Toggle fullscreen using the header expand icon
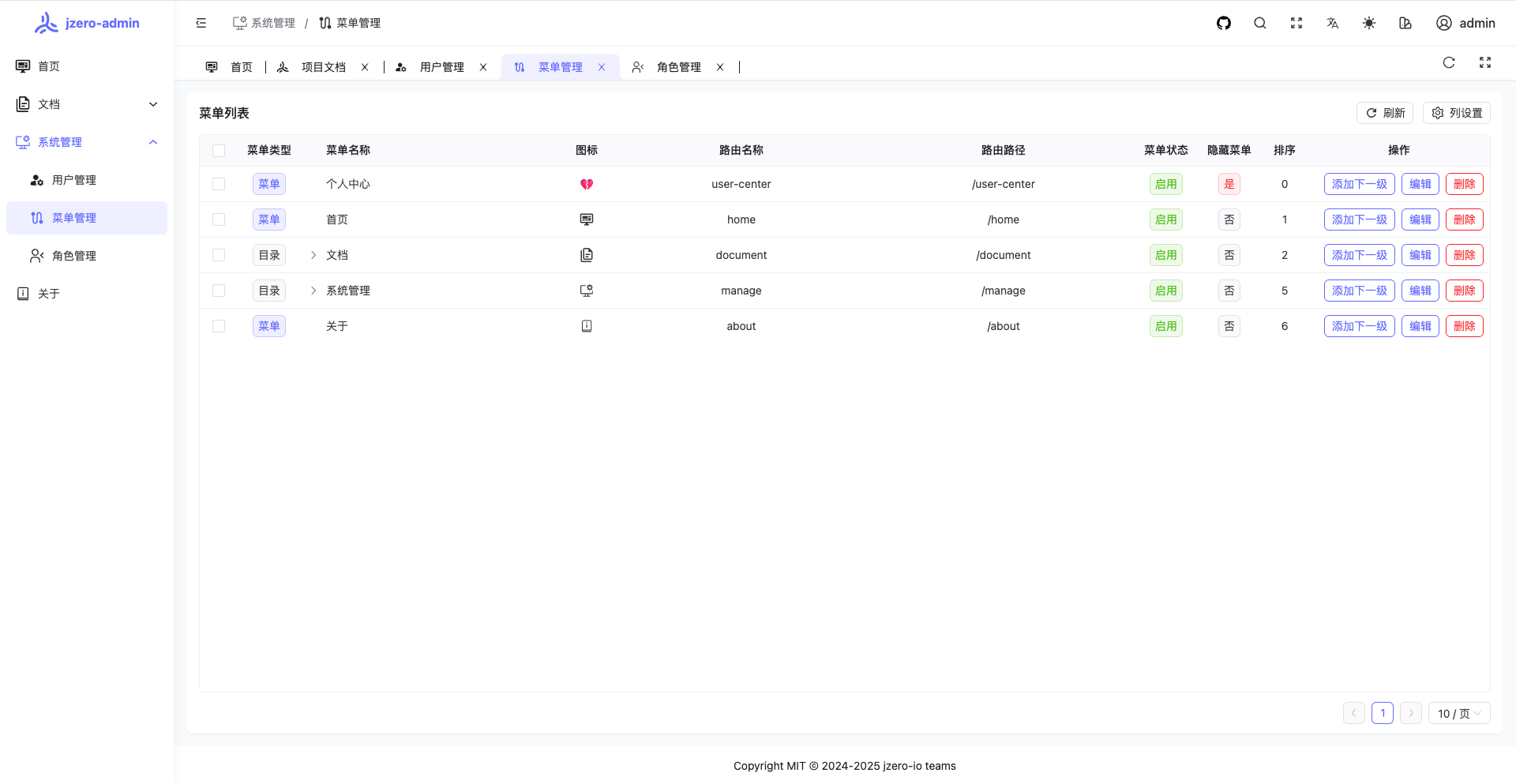1516x784 pixels. click(1296, 23)
